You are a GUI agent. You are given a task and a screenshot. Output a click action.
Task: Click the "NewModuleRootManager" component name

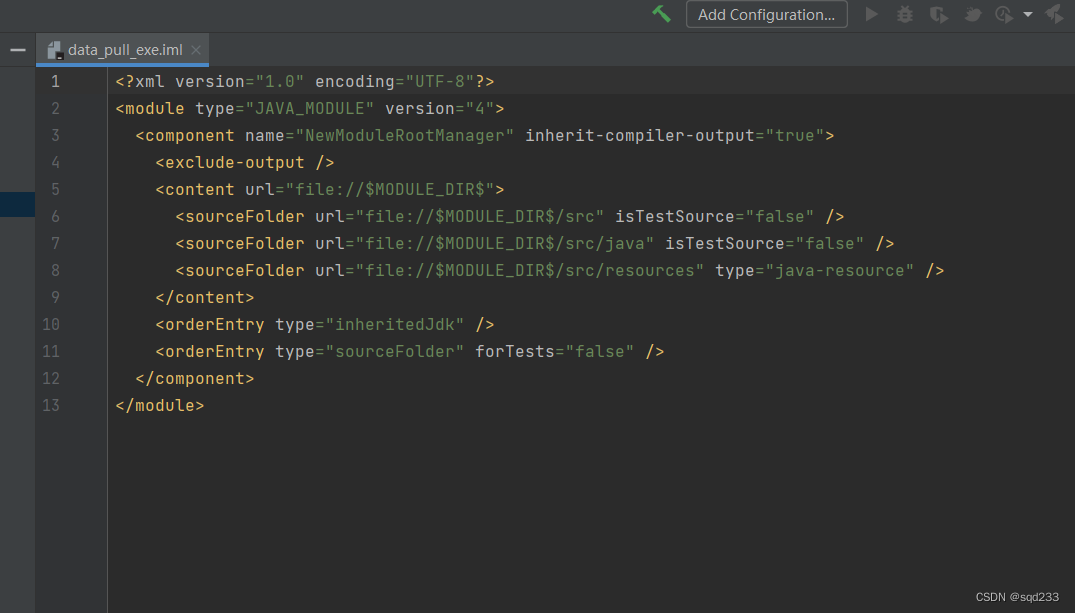coord(404,135)
